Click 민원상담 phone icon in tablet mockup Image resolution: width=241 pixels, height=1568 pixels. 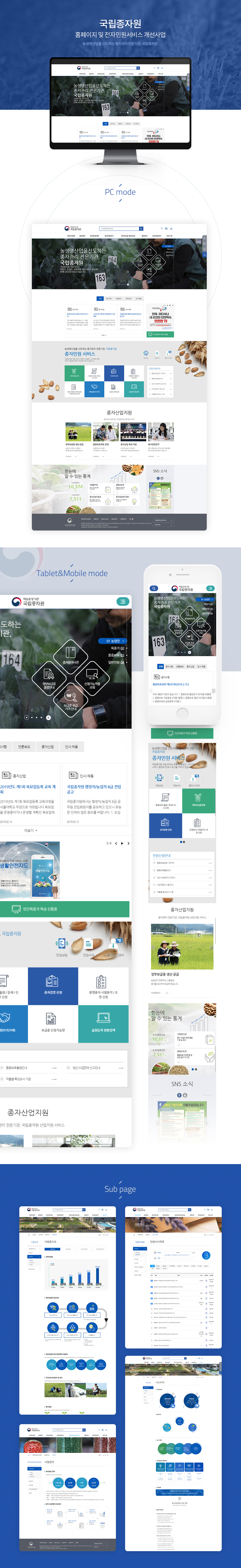click(62, 944)
